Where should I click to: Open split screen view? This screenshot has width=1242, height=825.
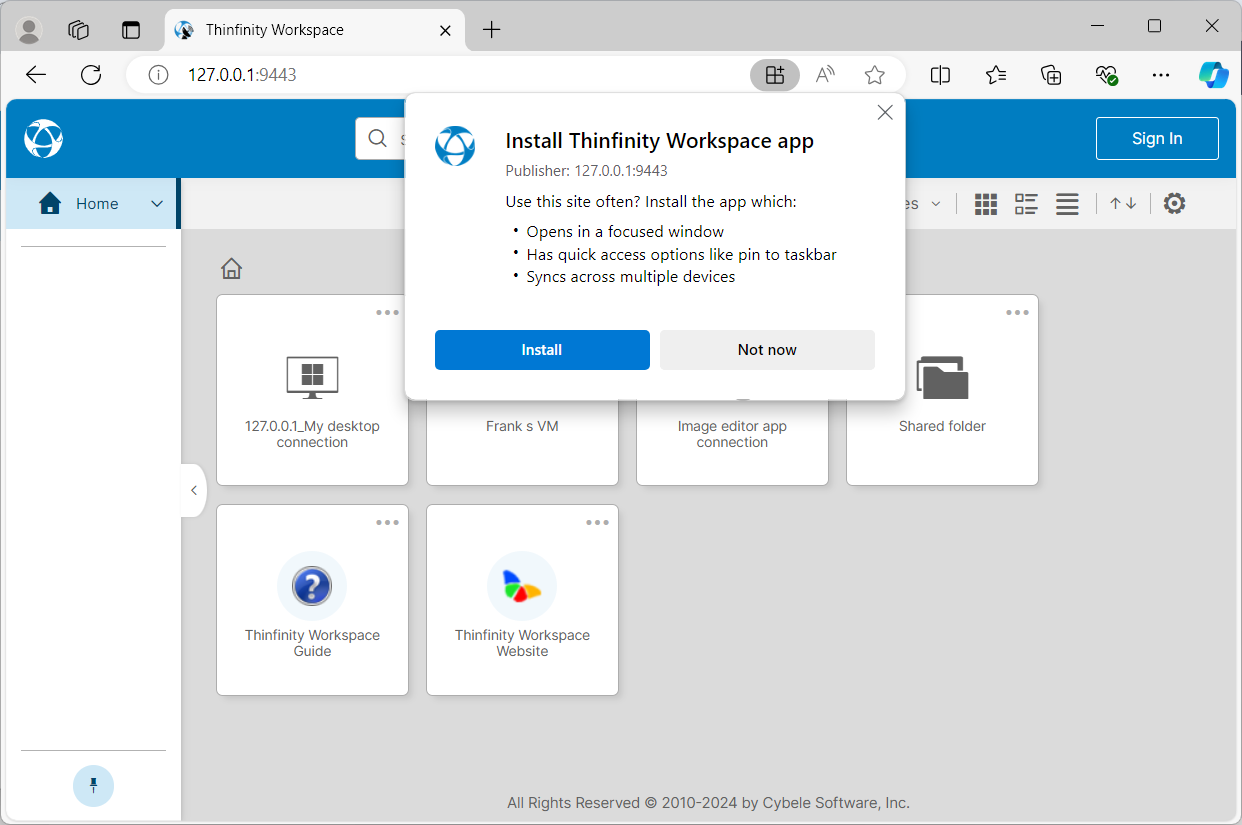(940, 75)
